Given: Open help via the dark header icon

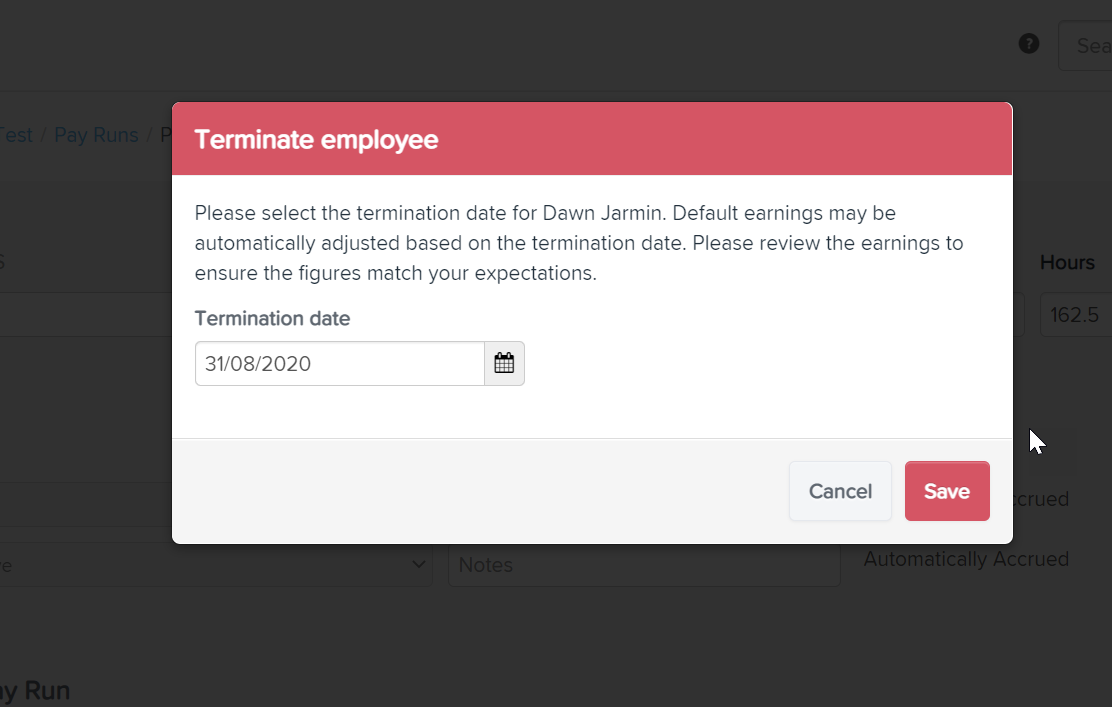Looking at the screenshot, I should pyautogui.click(x=1029, y=44).
